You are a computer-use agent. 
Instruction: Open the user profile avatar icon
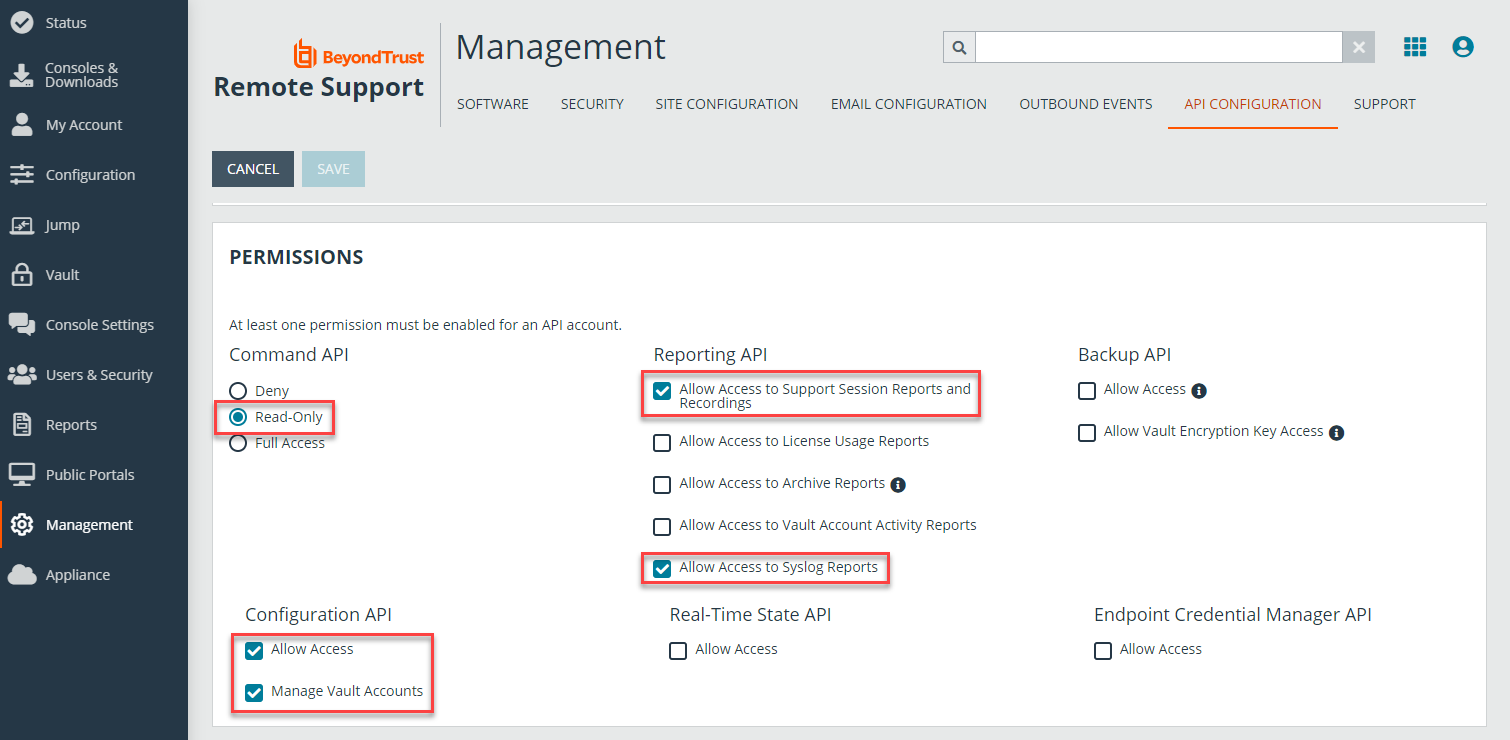coord(1462,47)
